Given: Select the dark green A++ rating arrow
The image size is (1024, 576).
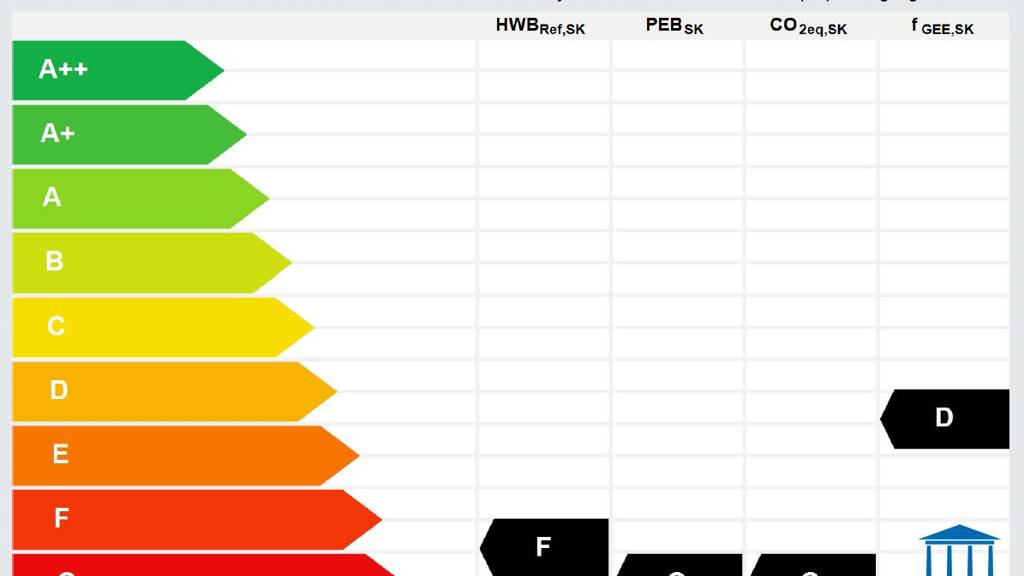Looking at the screenshot, I should 110,70.
